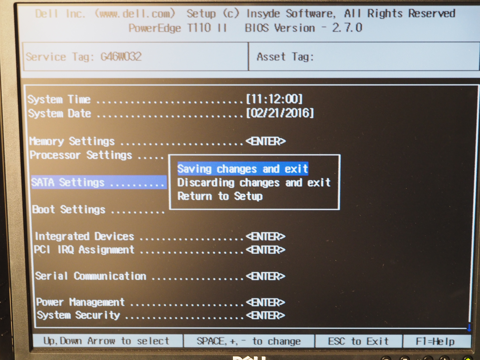Click ENTER marker beside Serial Communication
The image size is (480, 360).
point(266,276)
